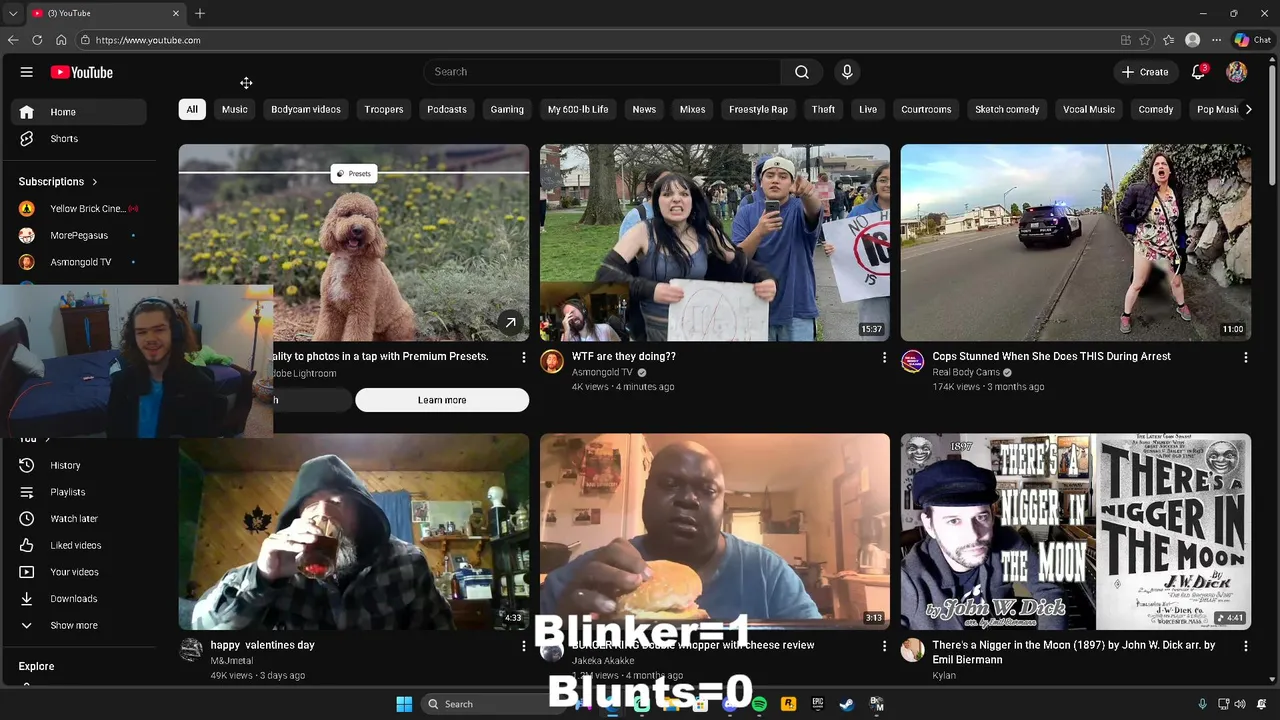Screen dimensions: 1280x720
Task: Add page to favorites with star icon
Action: [x=1145, y=40]
